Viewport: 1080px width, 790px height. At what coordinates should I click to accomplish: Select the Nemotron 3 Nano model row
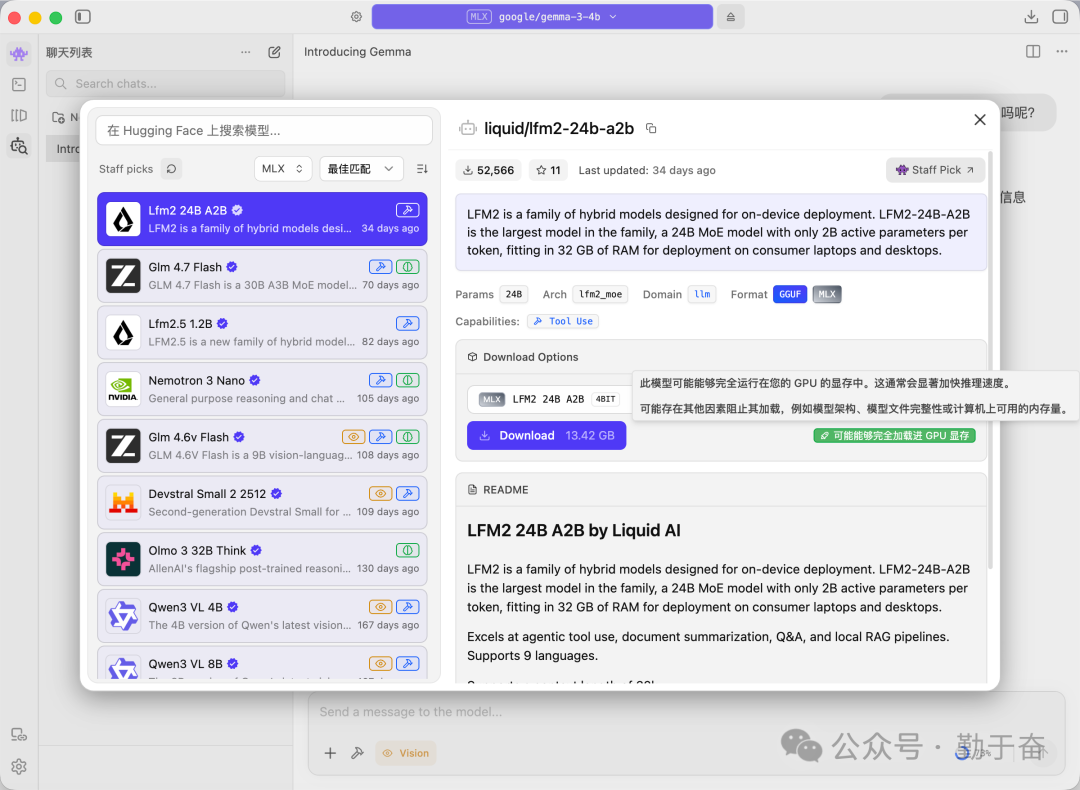pos(262,389)
